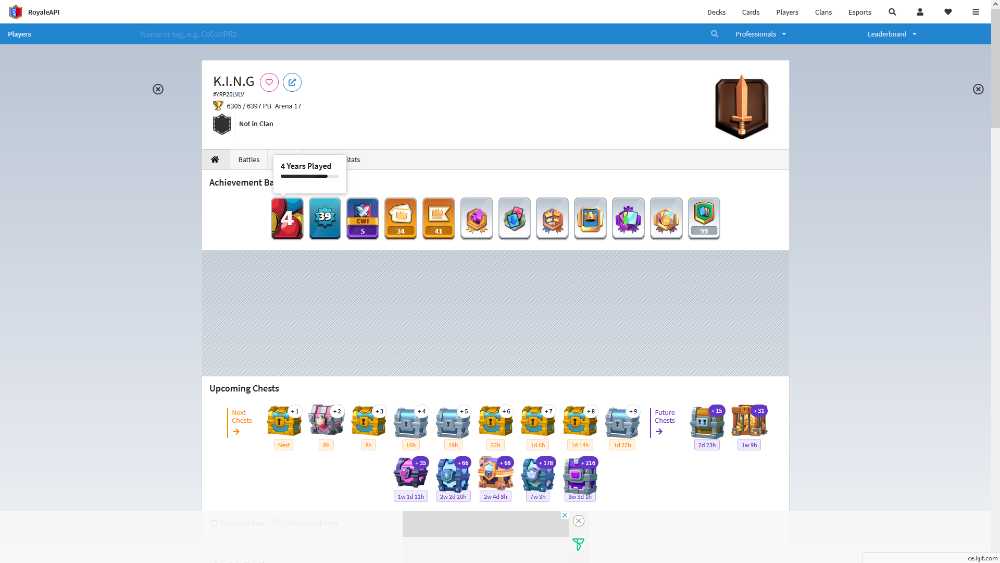
Task: Select the blue level 39 badge
Action: (x=325, y=219)
